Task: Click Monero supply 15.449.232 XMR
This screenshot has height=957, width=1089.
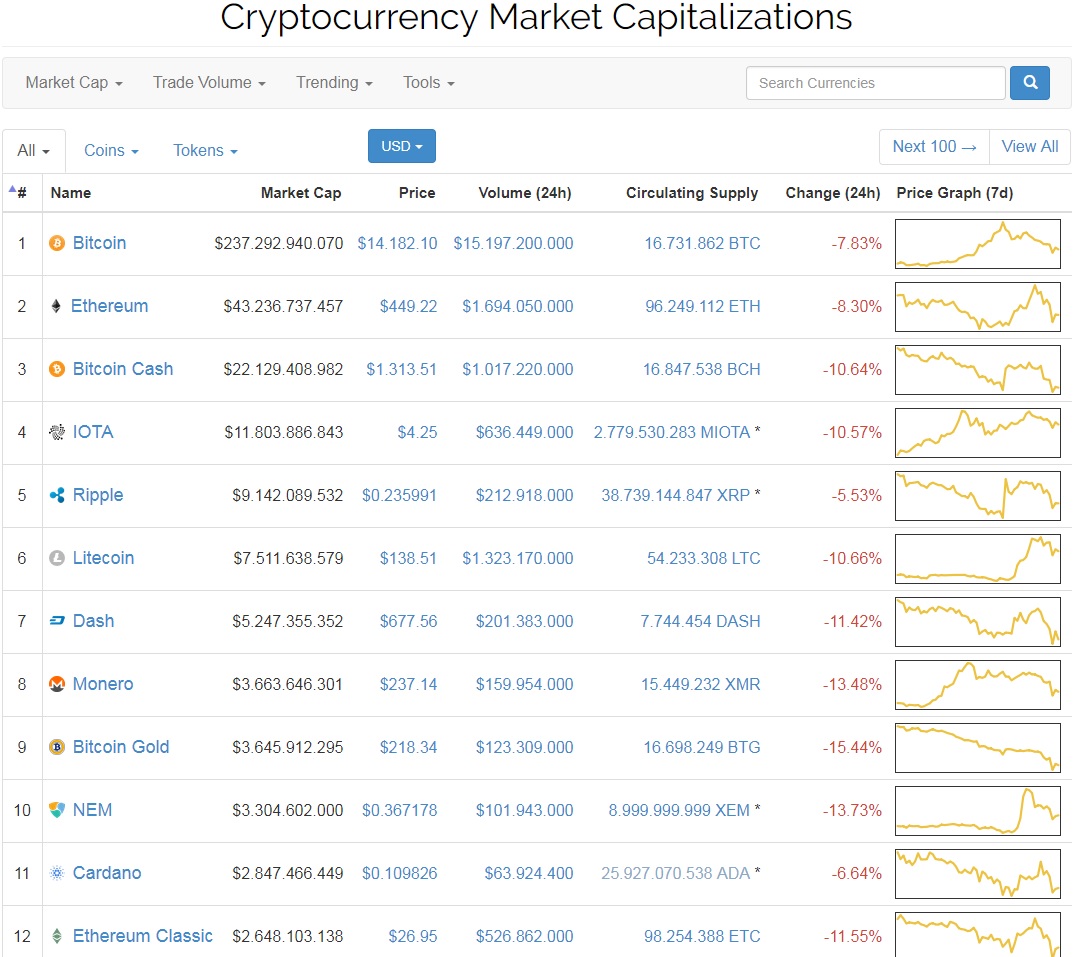Action: (x=700, y=685)
